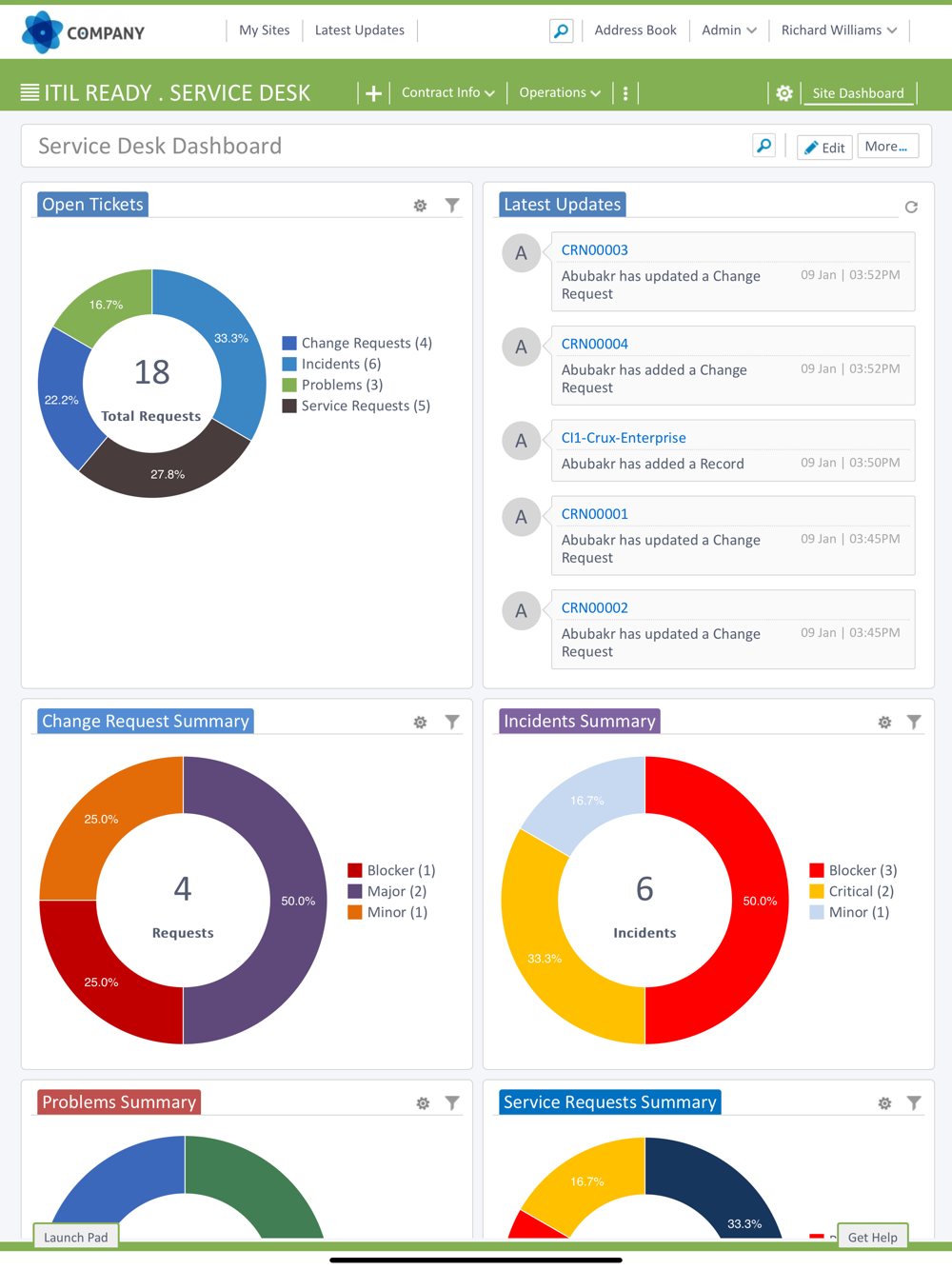This screenshot has height=1270, width=952.
Task: Open Incidents Summary settings gear
Action: tap(884, 723)
